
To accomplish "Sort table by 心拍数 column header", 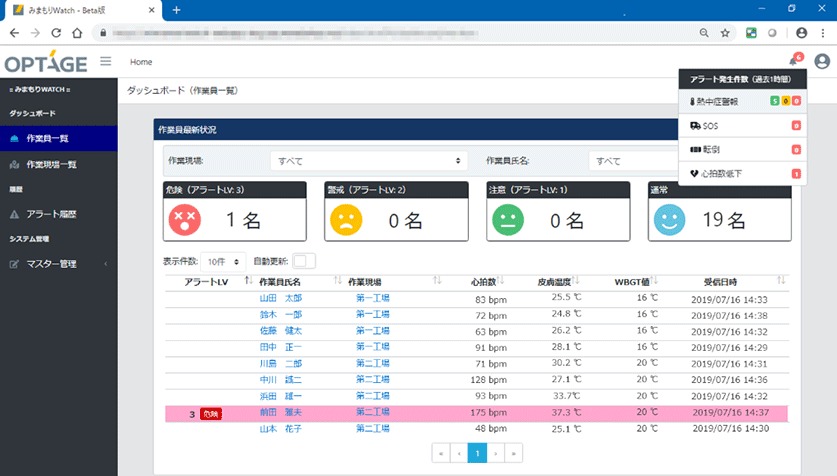I will [x=485, y=282].
